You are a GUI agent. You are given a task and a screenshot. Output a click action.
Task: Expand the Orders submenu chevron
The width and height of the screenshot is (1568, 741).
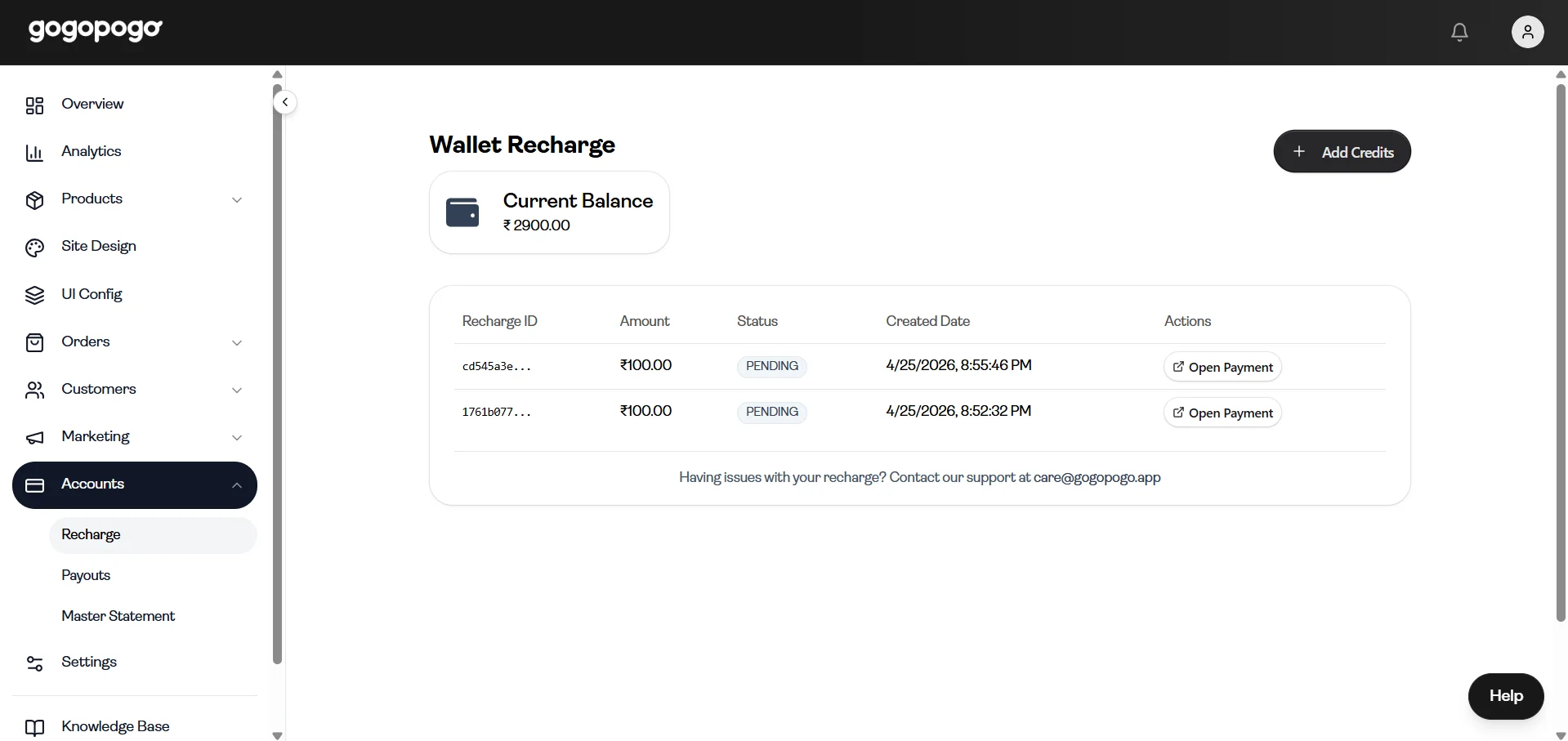click(237, 343)
